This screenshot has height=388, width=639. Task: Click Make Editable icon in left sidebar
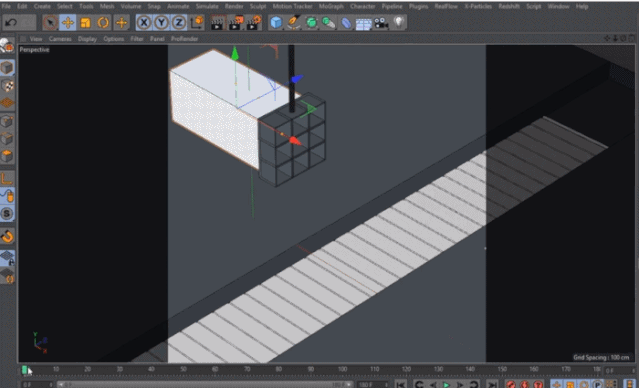tap(7, 46)
